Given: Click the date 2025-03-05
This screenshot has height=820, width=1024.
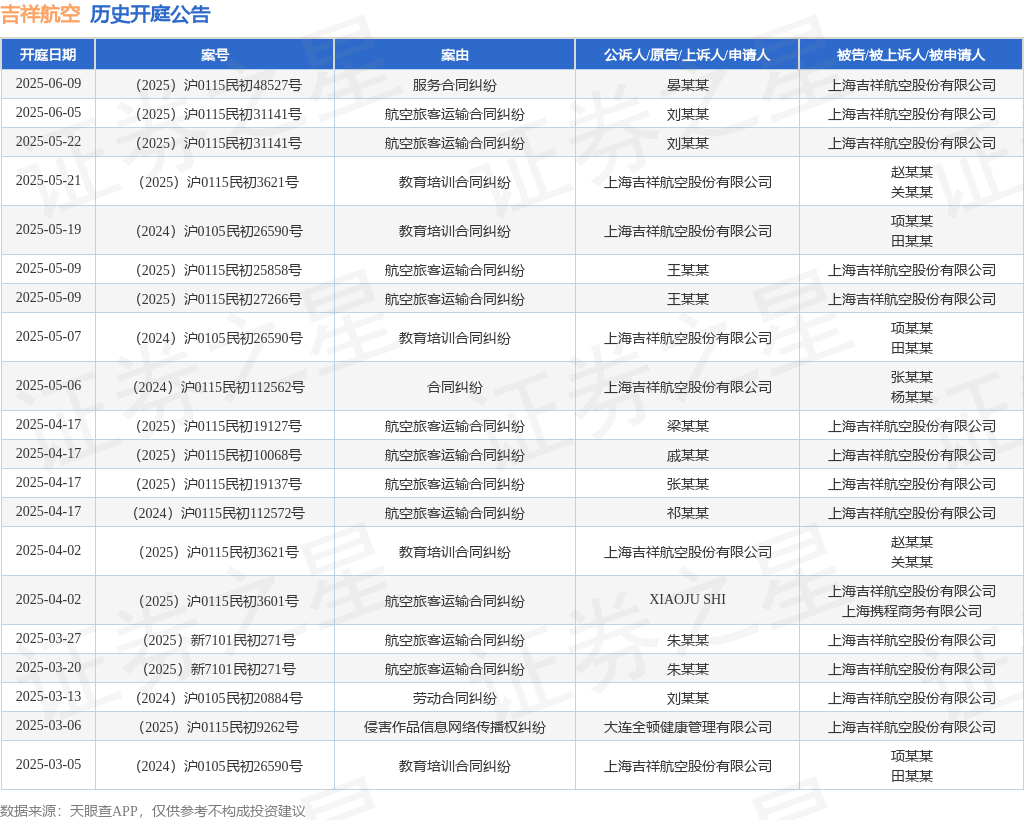Looking at the screenshot, I should 48,764.
